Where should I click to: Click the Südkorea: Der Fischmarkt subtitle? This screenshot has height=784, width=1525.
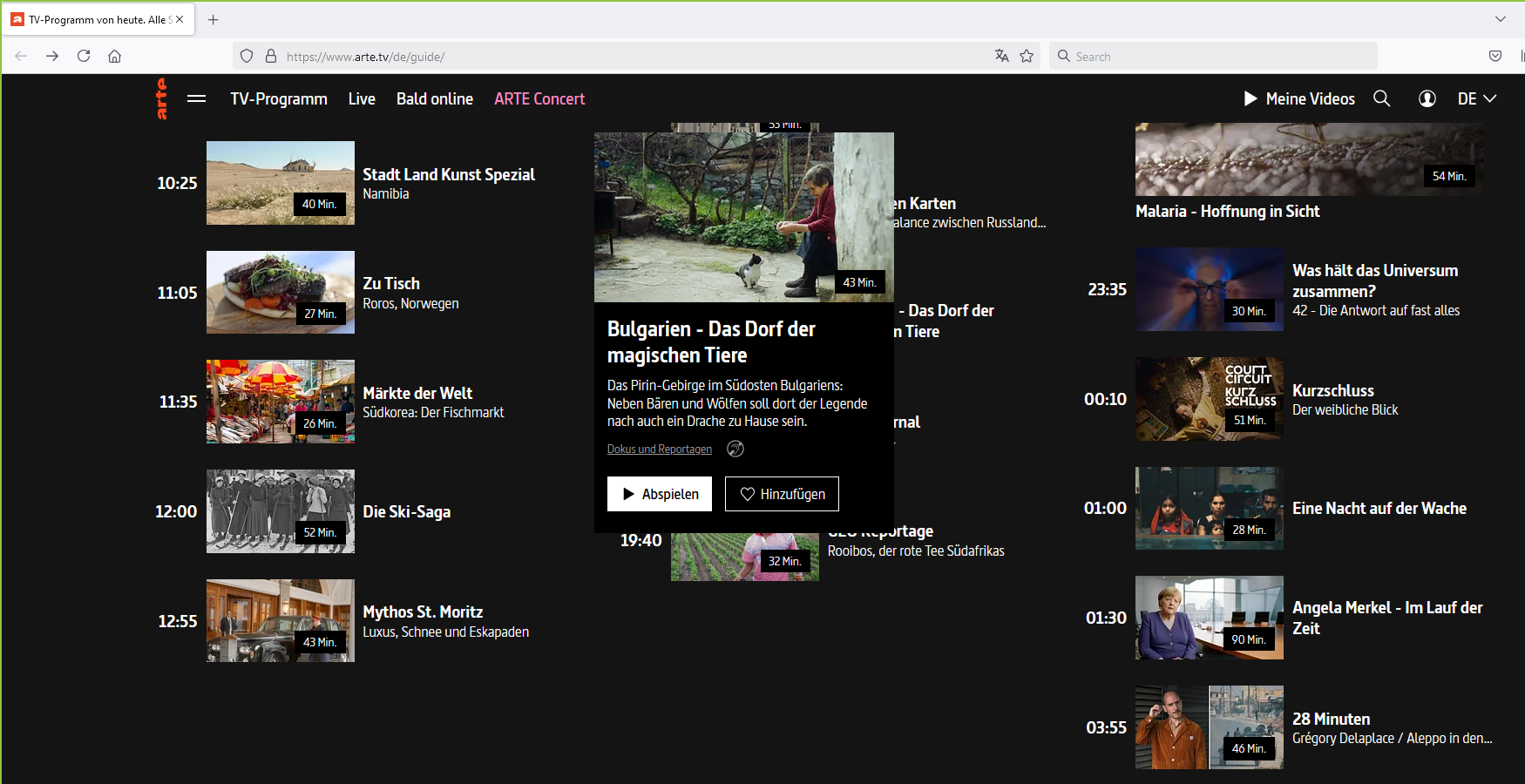tap(433, 412)
